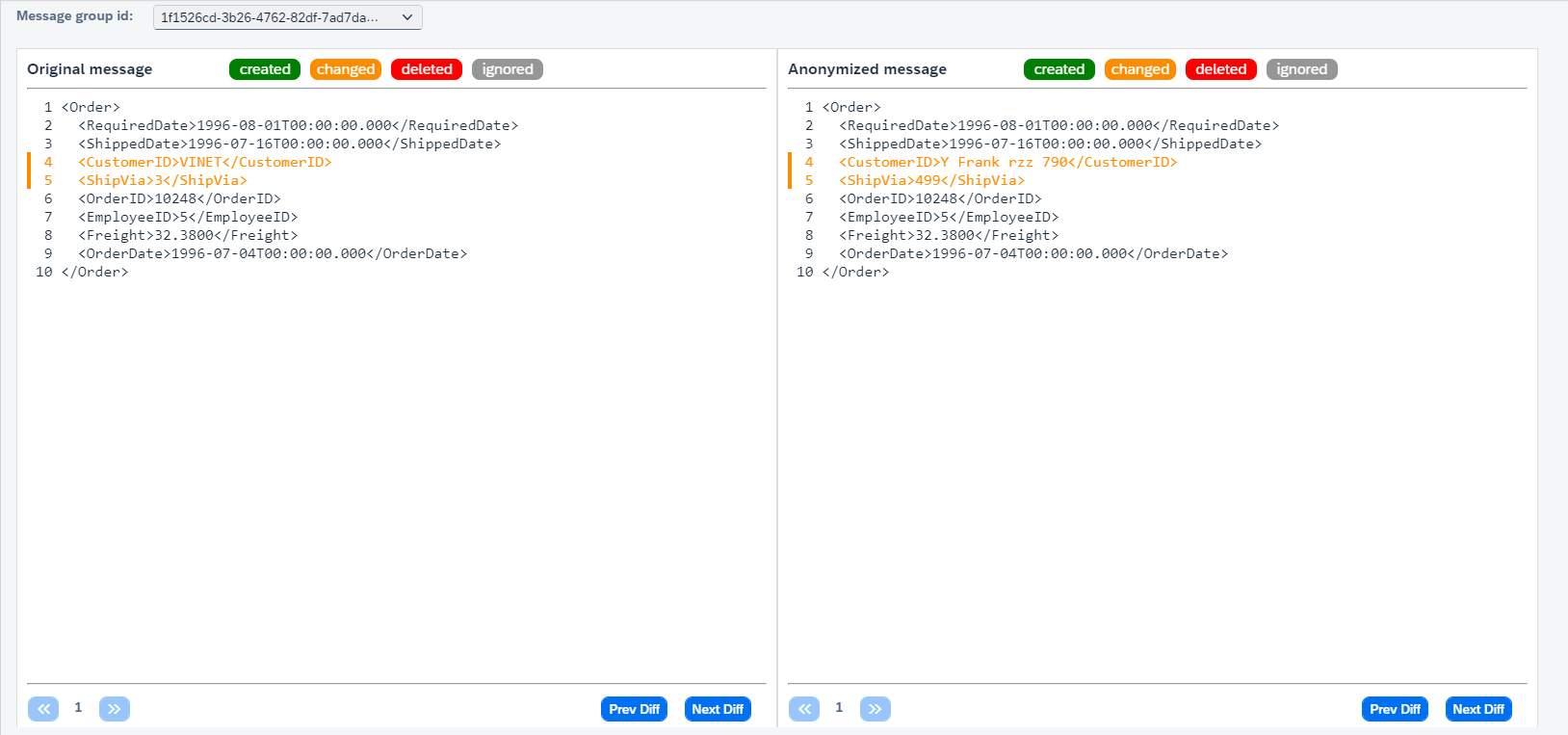
Task: Click Freight 32.3800 line in Anonymized message
Action: click(949, 235)
